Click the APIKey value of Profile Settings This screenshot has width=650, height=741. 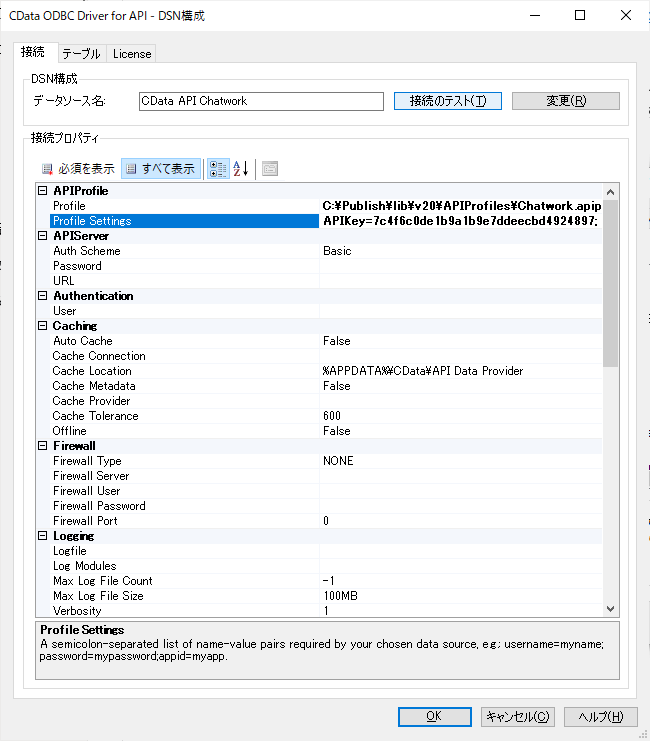(x=460, y=221)
